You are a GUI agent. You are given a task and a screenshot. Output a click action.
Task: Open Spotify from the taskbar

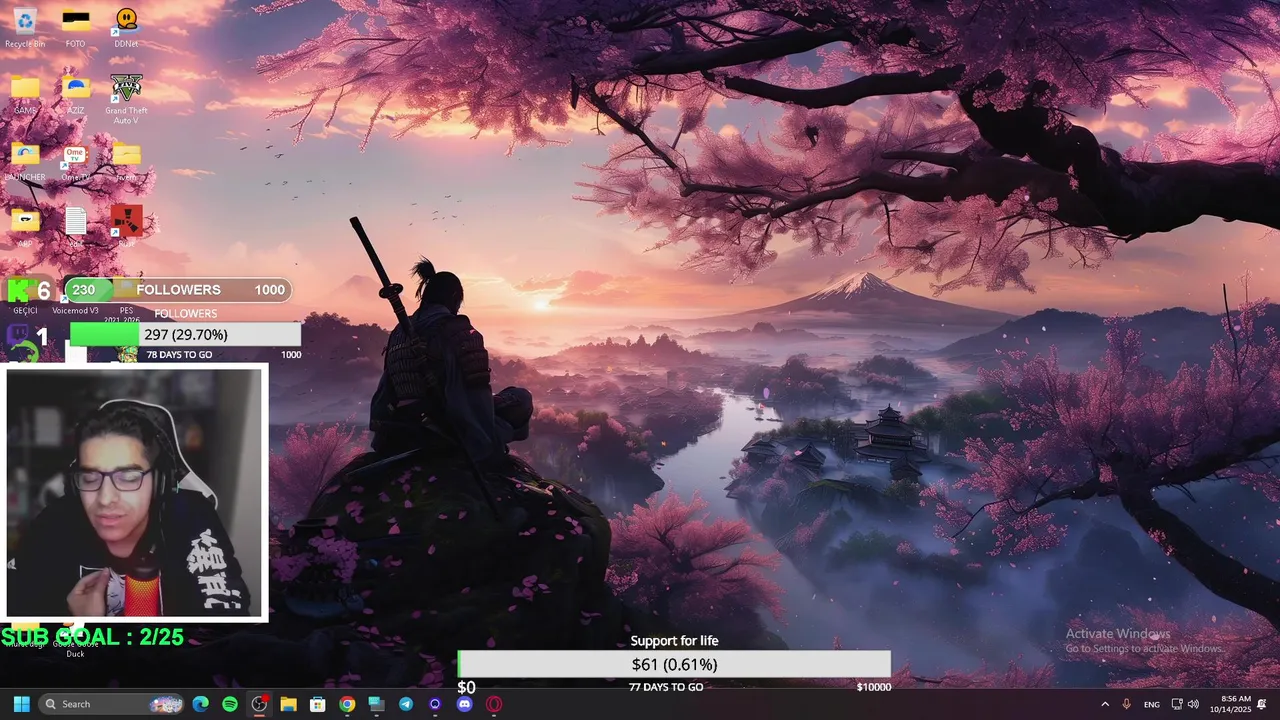coord(230,704)
